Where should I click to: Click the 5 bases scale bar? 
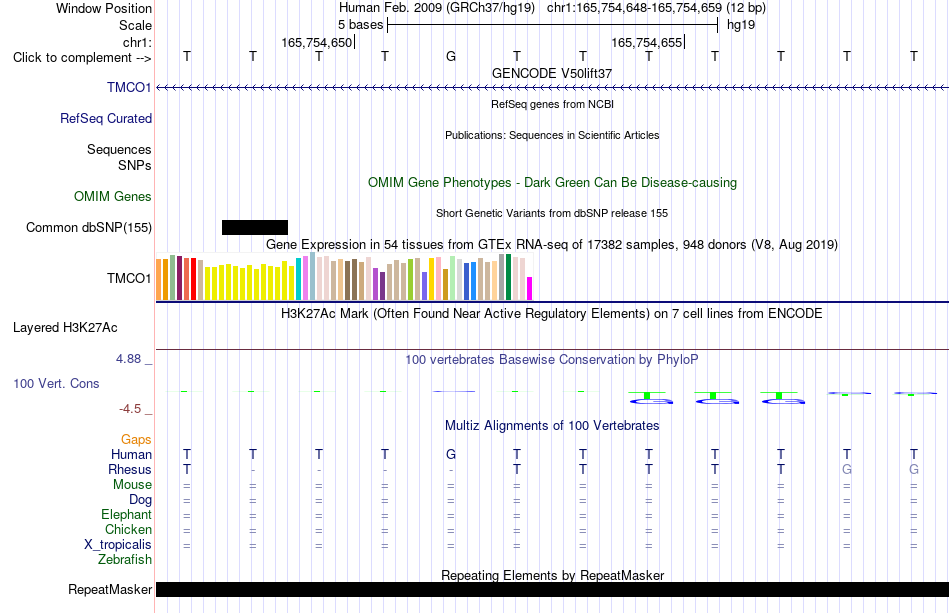[552, 25]
